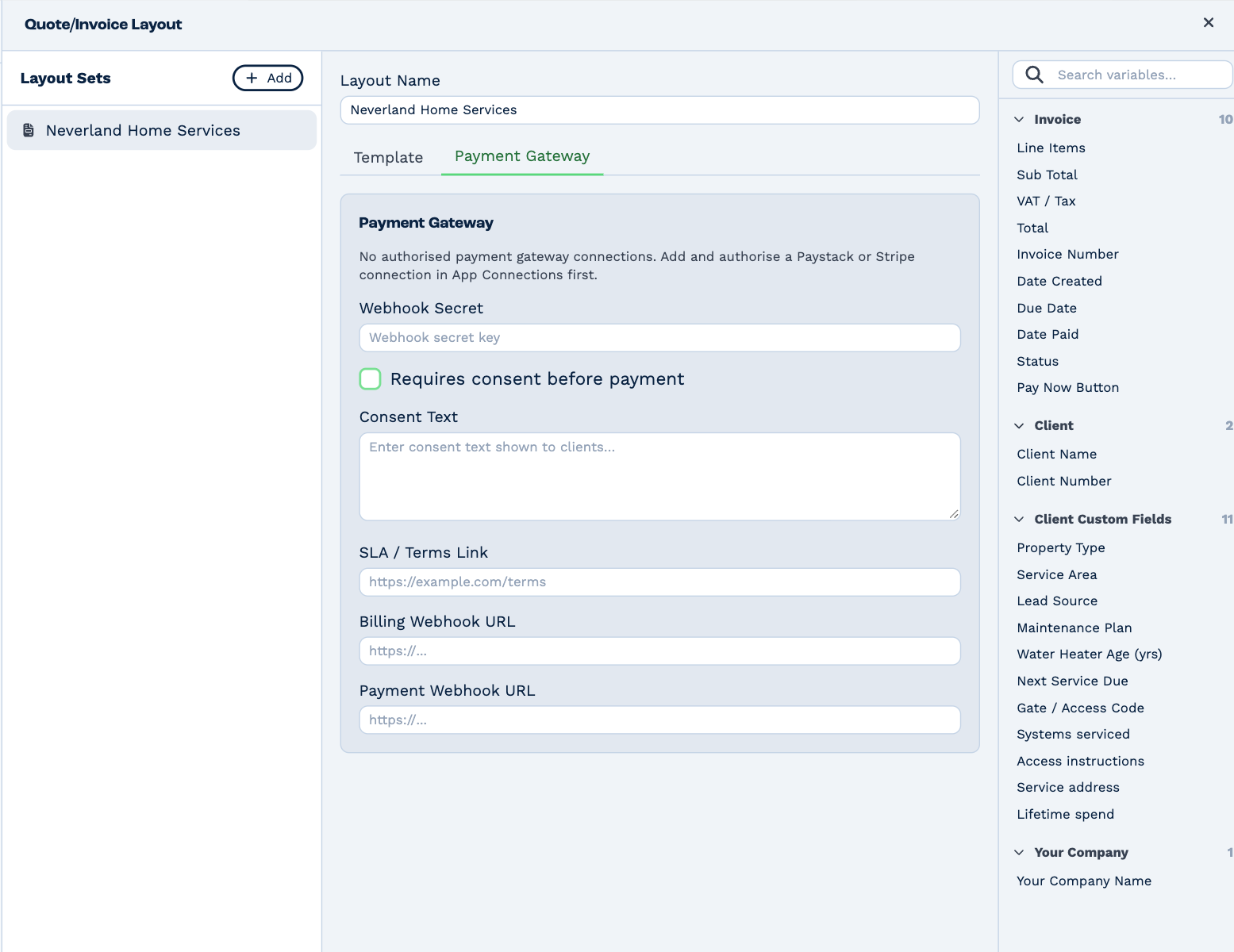
Task: Insert the Sub Total variable
Action: 1047,175
